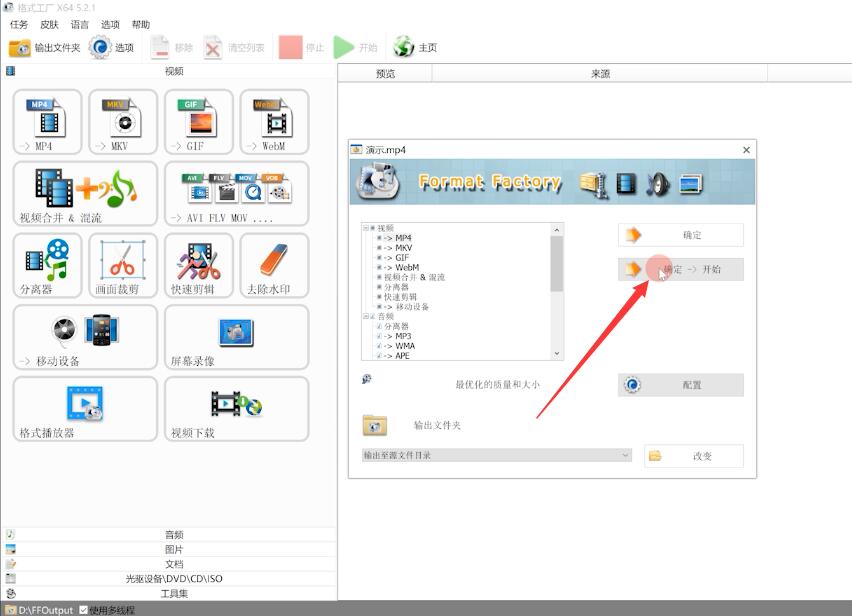Open the AVI FLV MOV formats tile
The width and height of the screenshot is (852, 616).
(x=237, y=193)
